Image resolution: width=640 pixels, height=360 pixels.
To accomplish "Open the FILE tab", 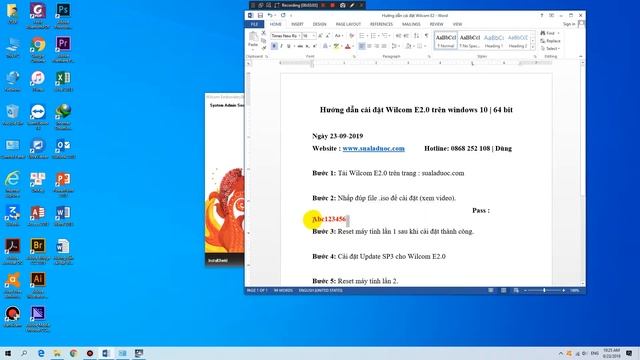I will pyautogui.click(x=254, y=24).
